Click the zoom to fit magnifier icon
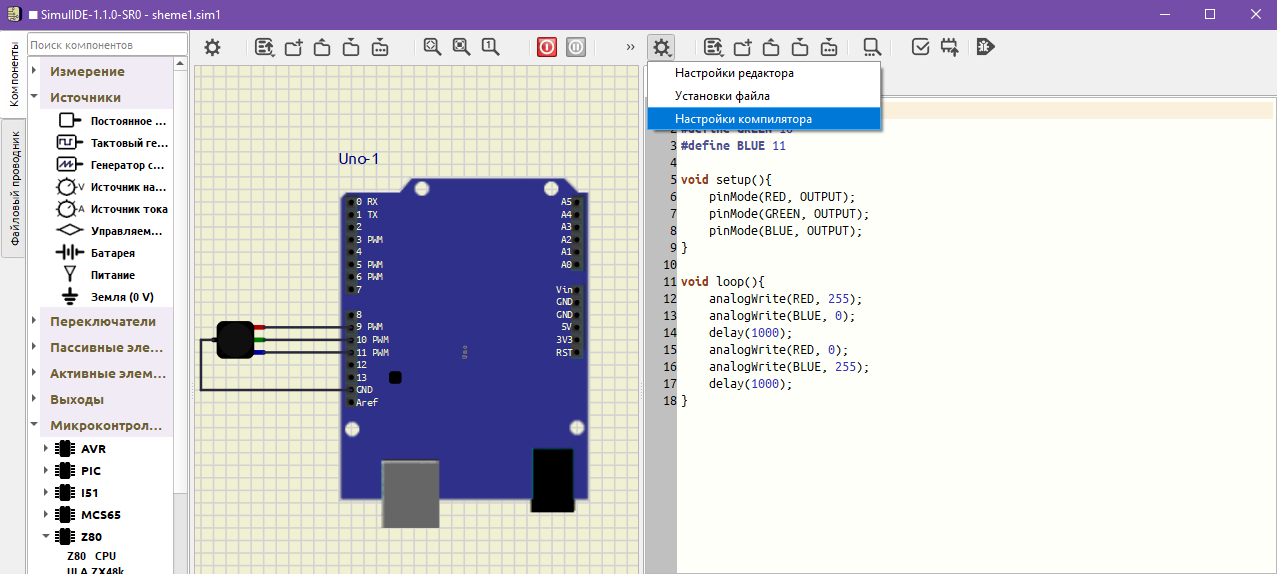The width and height of the screenshot is (1277, 574). click(x=432, y=47)
